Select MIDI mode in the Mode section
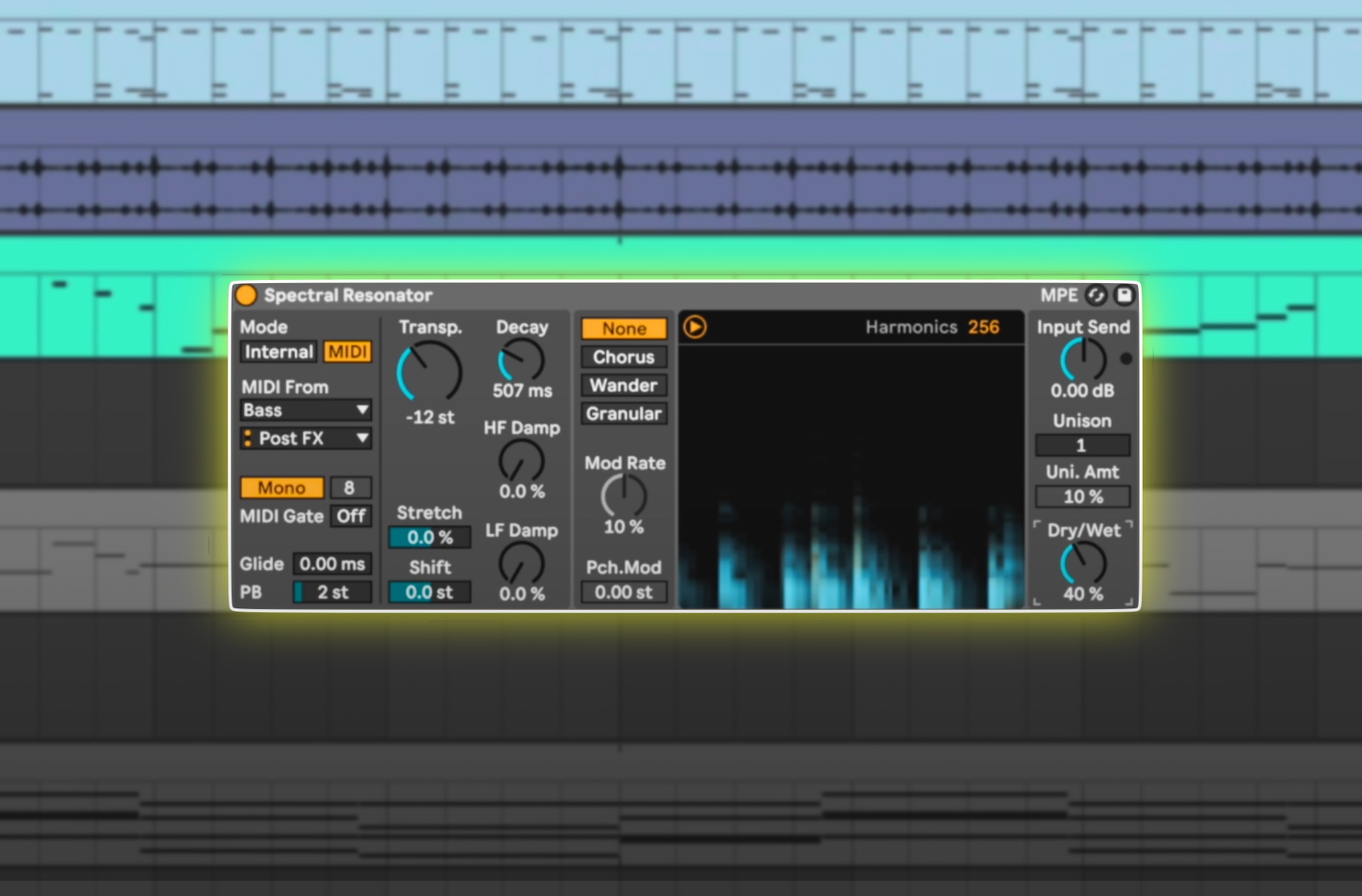 [347, 352]
